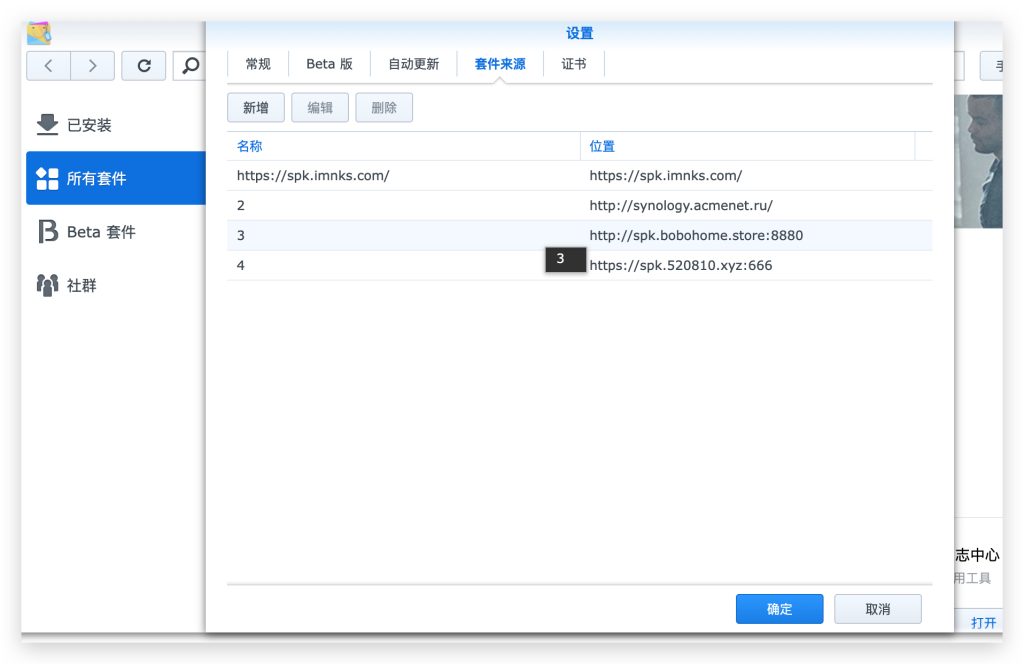Viewport: 1024px width, 664px height.
Task: Click the 新增 button to add a source
Action: [x=256, y=108]
